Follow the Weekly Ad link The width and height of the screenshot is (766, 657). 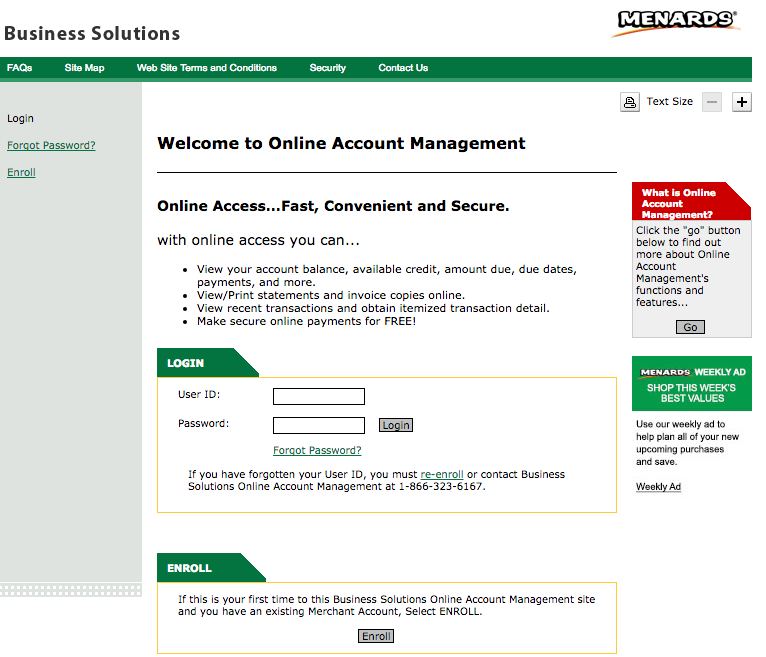tap(658, 487)
